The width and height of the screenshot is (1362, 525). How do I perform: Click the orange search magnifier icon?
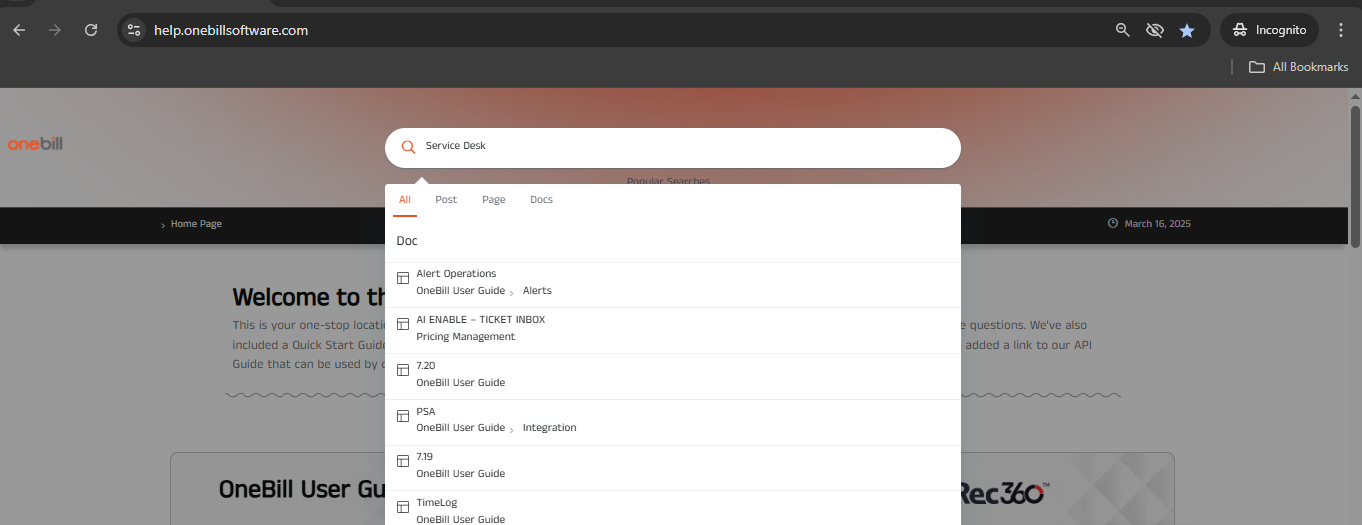(408, 147)
